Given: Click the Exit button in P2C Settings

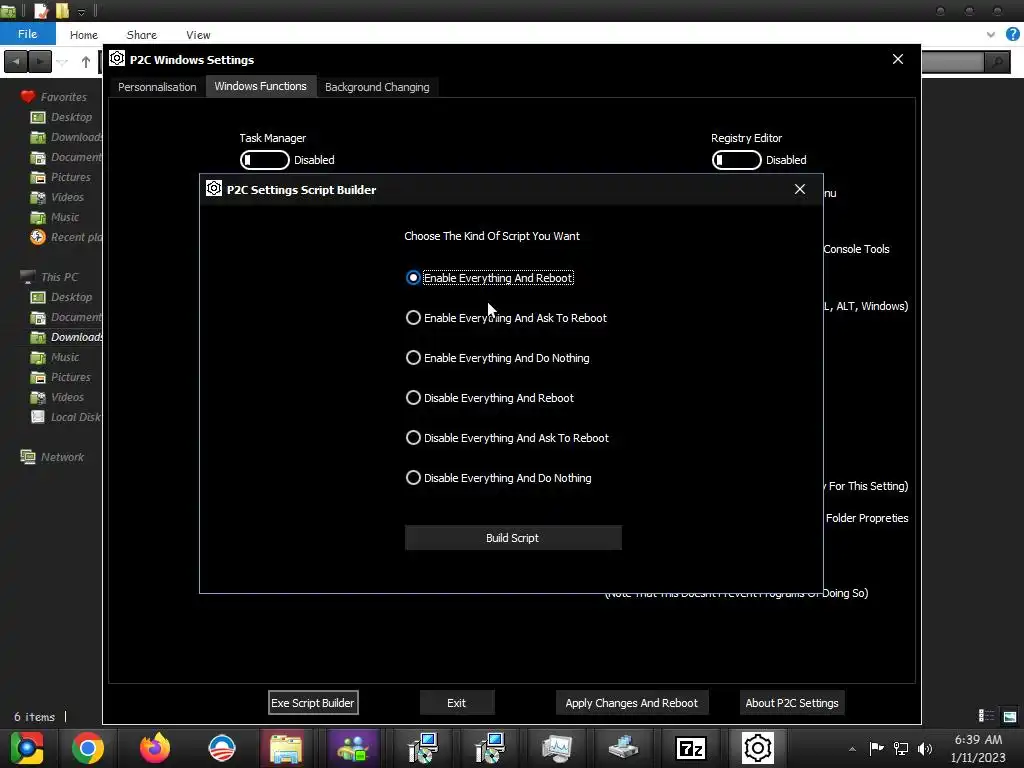Looking at the screenshot, I should click(456, 703).
